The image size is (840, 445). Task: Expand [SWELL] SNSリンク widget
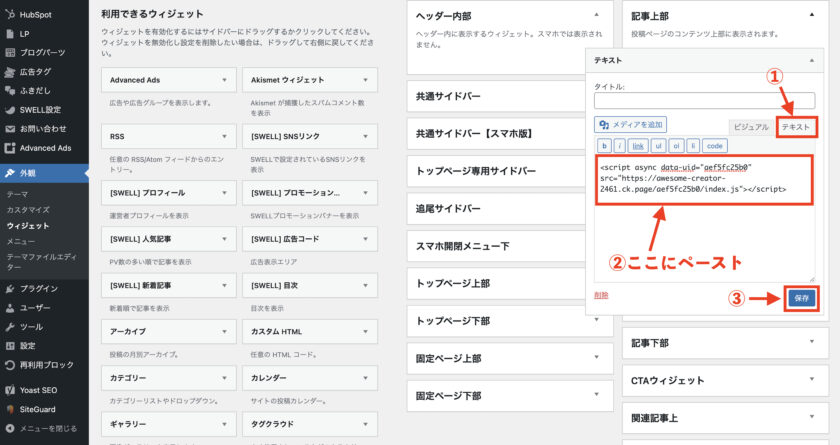(365, 137)
